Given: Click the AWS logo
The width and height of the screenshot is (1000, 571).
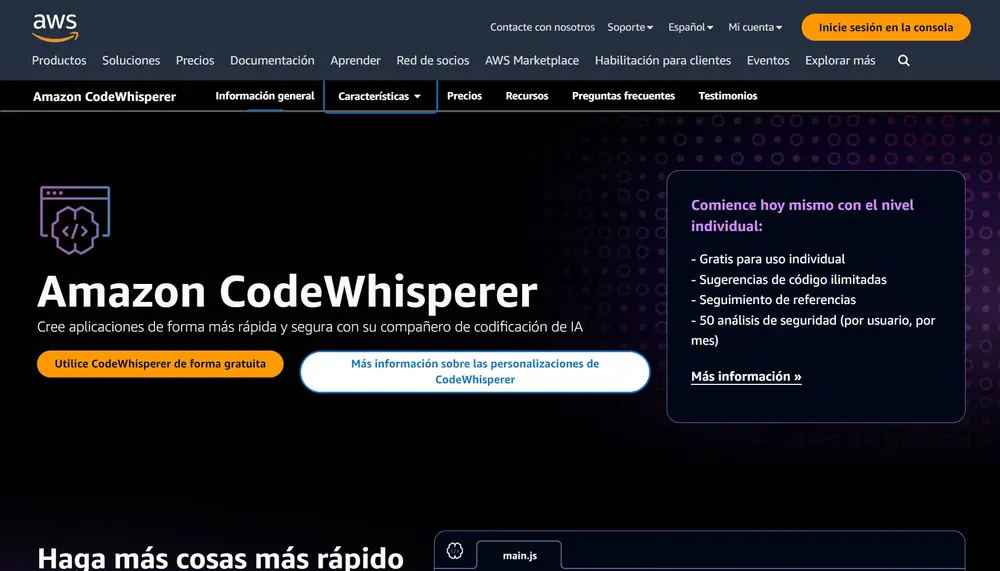Looking at the screenshot, I should [x=55, y=28].
